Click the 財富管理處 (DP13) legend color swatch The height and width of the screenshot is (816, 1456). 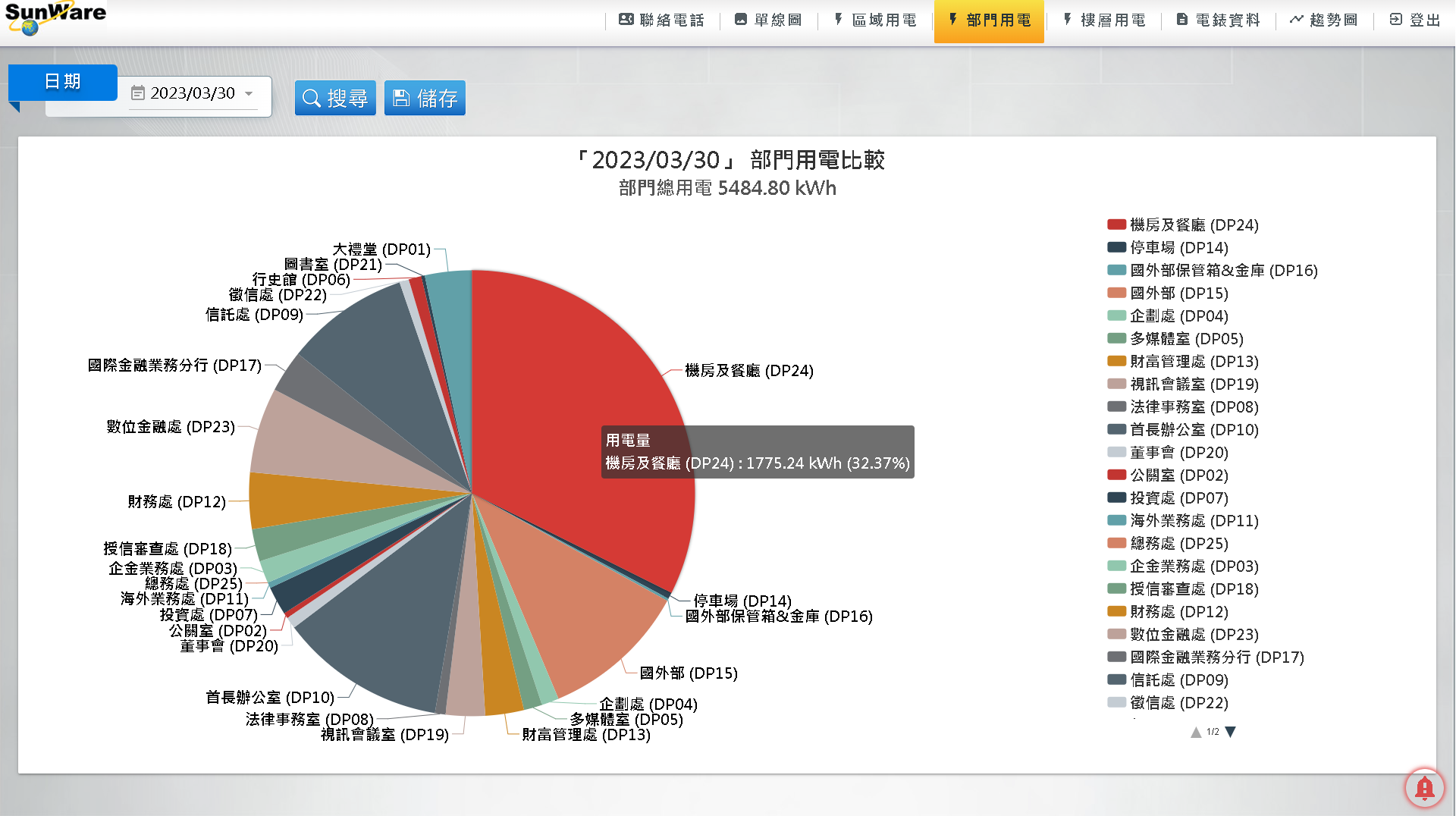coord(1116,362)
